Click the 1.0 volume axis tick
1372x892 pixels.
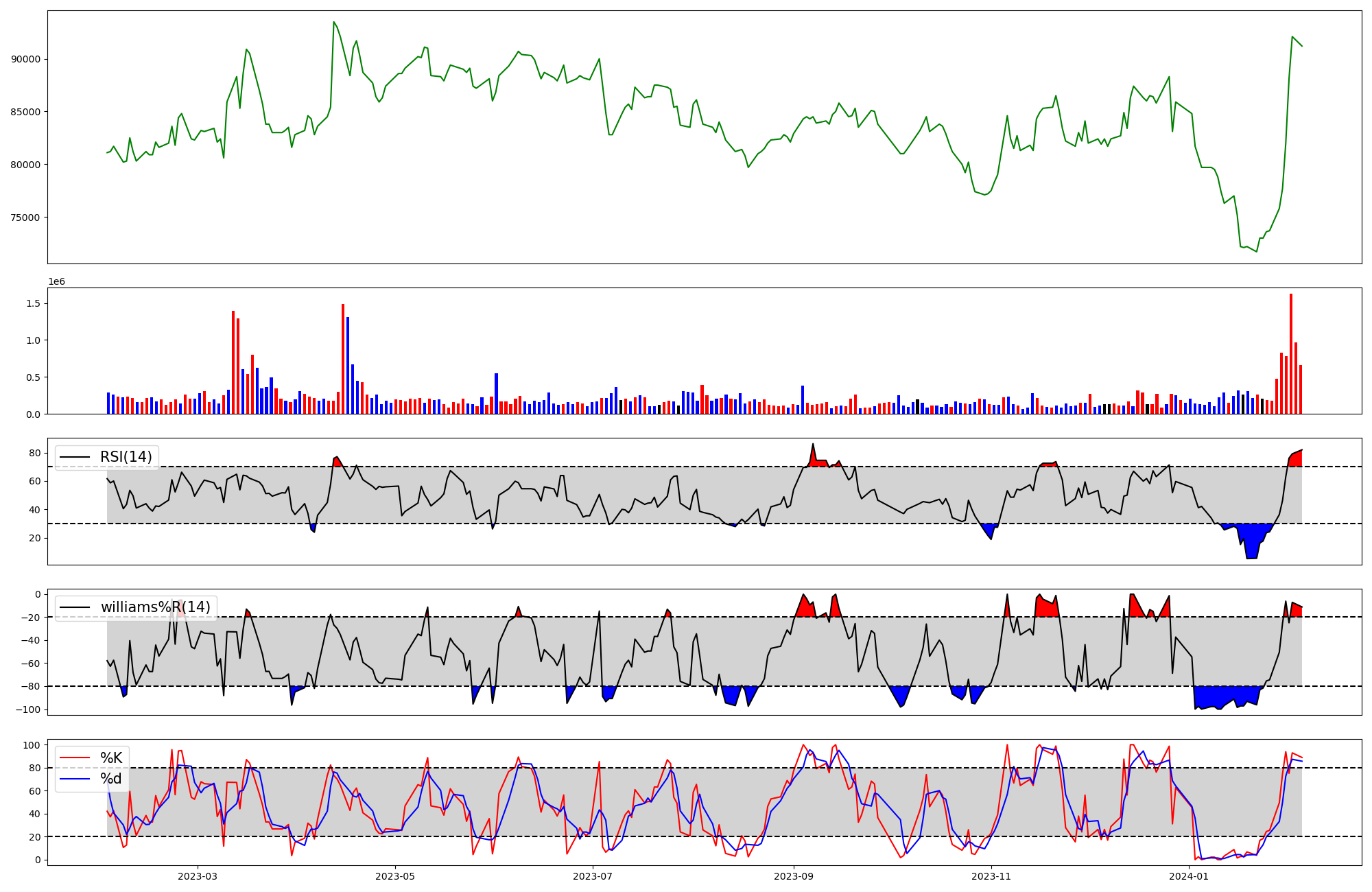(x=34, y=341)
